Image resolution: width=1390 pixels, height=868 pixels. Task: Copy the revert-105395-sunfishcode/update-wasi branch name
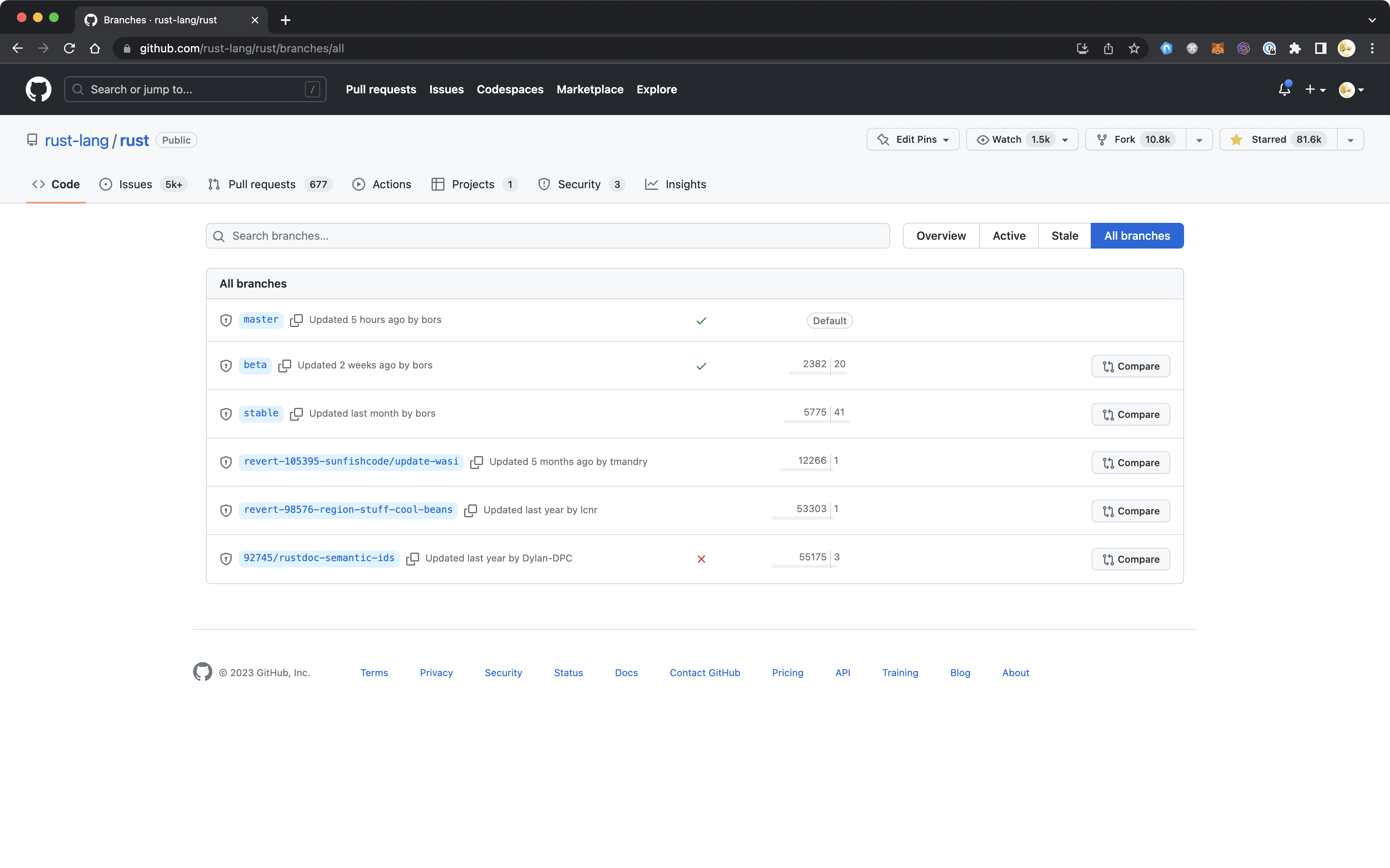476,462
